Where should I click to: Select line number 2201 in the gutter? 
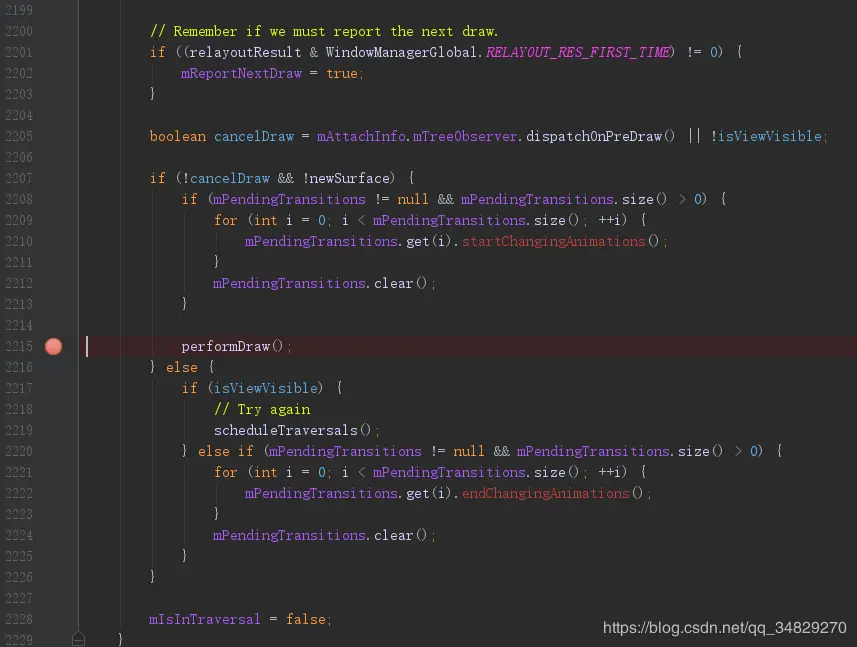click(x=19, y=52)
